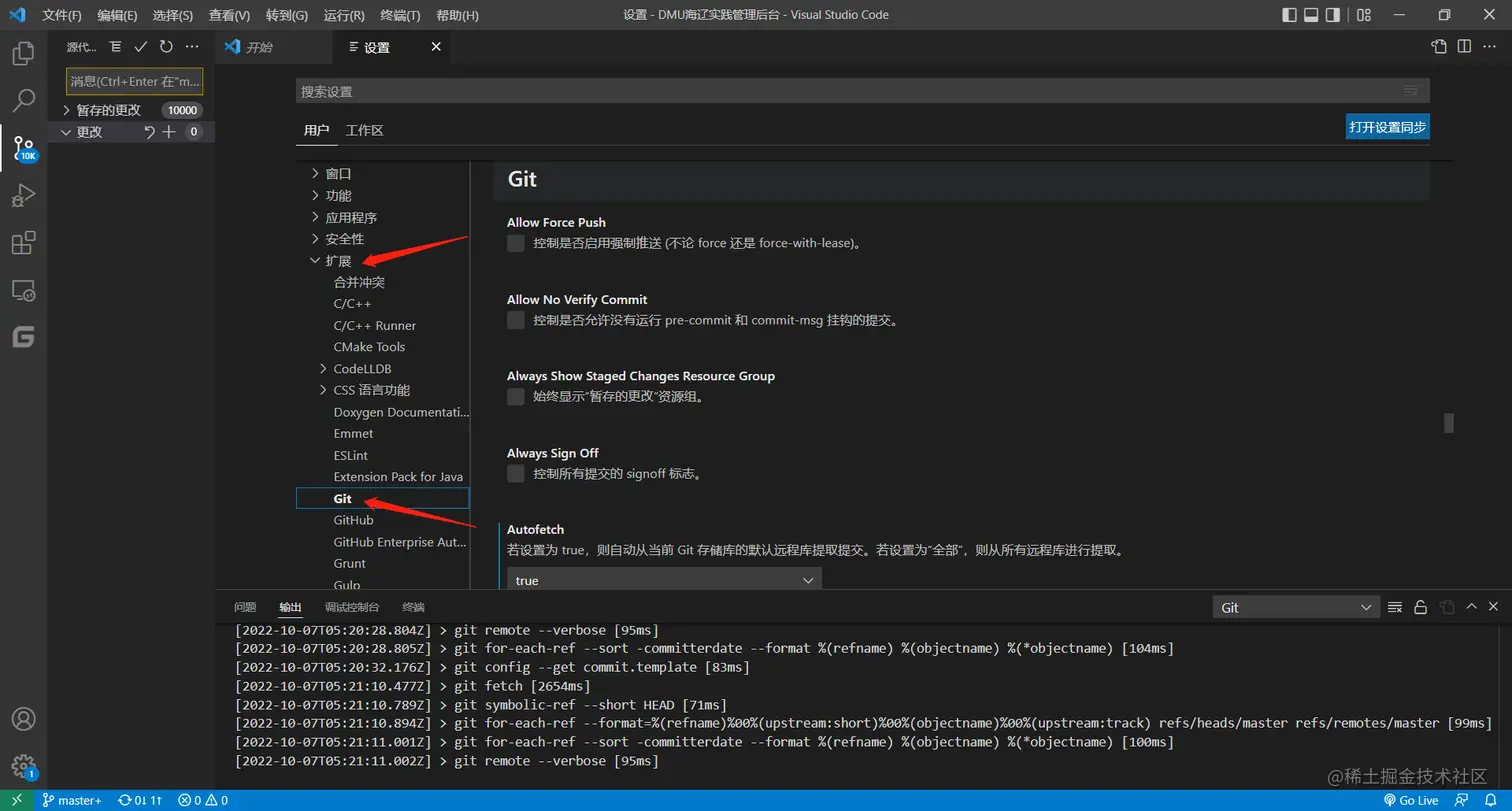This screenshot has width=1512, height=811.
Task: Open the Manage gear icon
Action: 23,767
